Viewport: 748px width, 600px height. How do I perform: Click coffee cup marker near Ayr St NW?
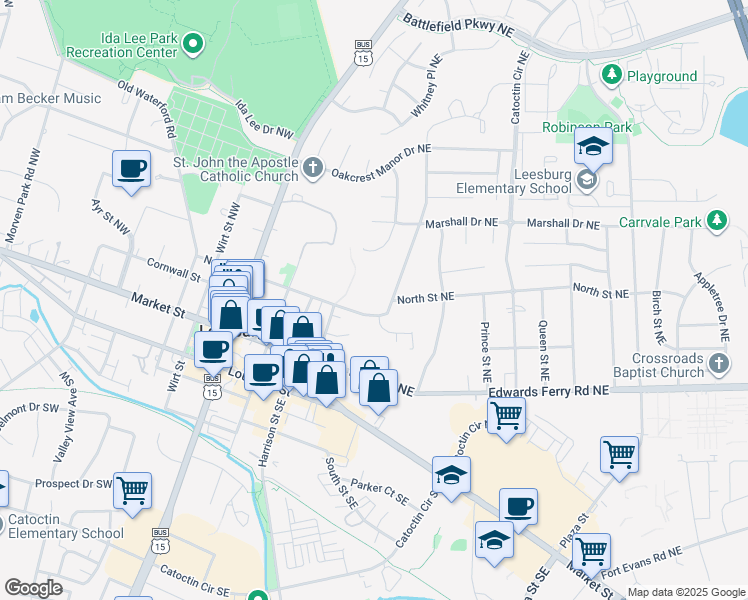pyautogui.click(x=131, y=168)
